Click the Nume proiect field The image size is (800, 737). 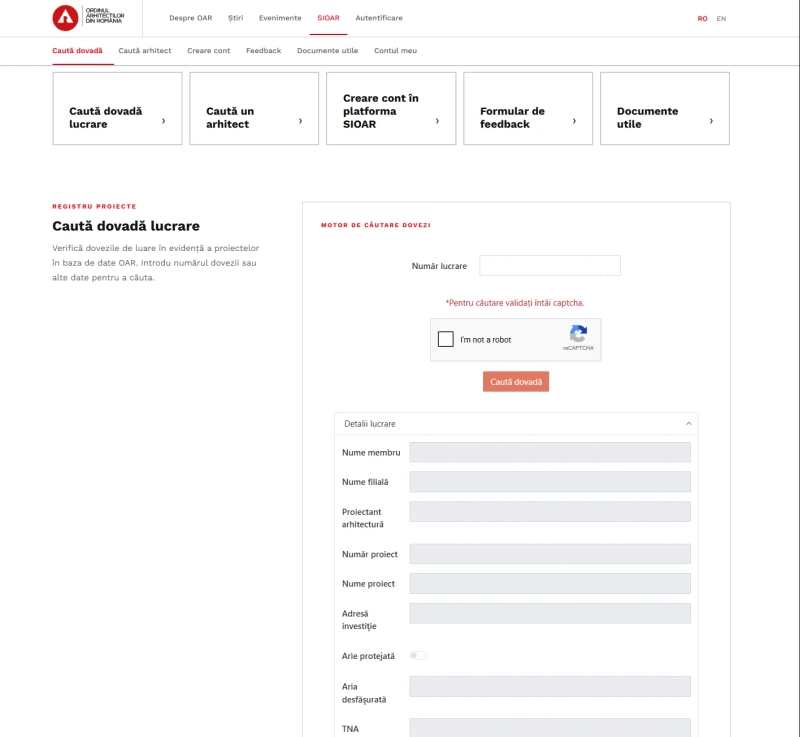pyautogui.click(x=550, y=583)
